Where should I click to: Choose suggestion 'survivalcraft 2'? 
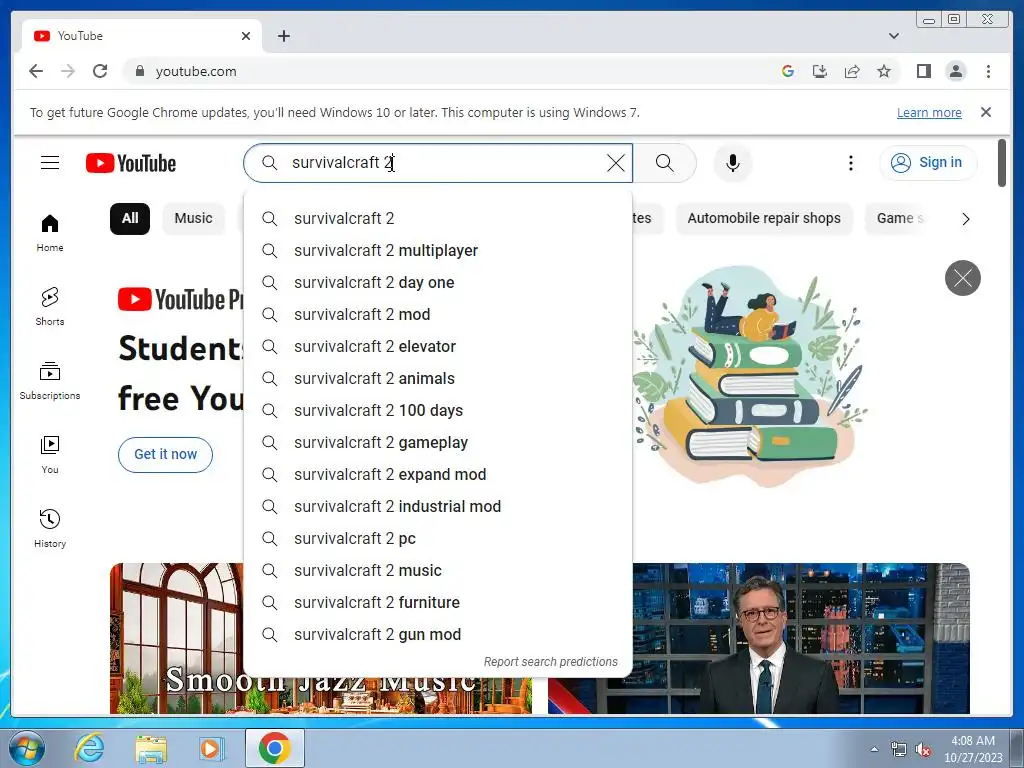coord(438,218)
